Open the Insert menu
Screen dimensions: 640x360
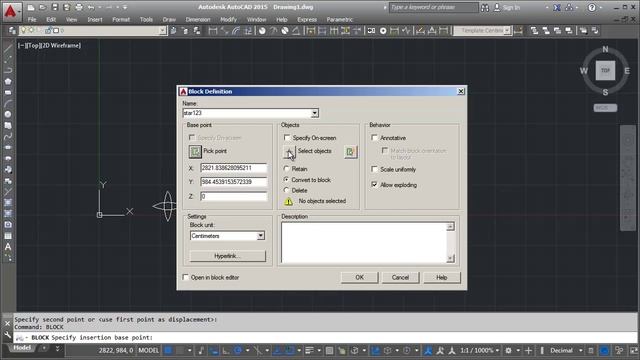point(95,19)
